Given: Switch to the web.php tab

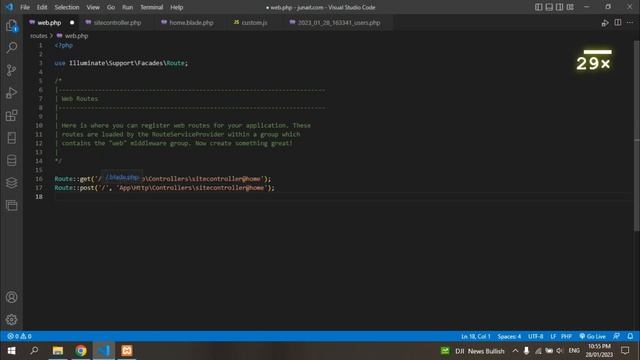Looking at the screenshot, I should click(49, 23).
